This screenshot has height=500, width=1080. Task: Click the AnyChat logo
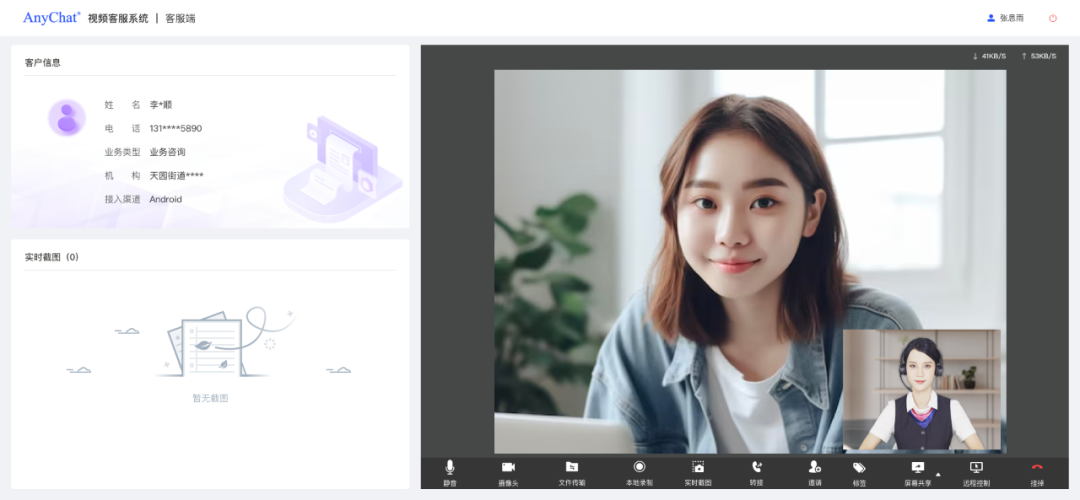coord(52,18)
